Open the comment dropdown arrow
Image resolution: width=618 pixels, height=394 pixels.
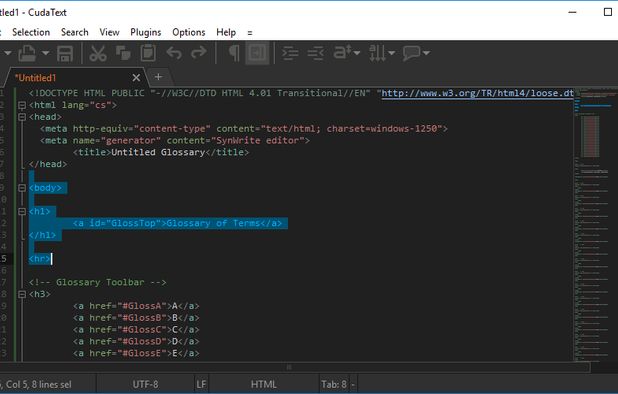point(426,53)
